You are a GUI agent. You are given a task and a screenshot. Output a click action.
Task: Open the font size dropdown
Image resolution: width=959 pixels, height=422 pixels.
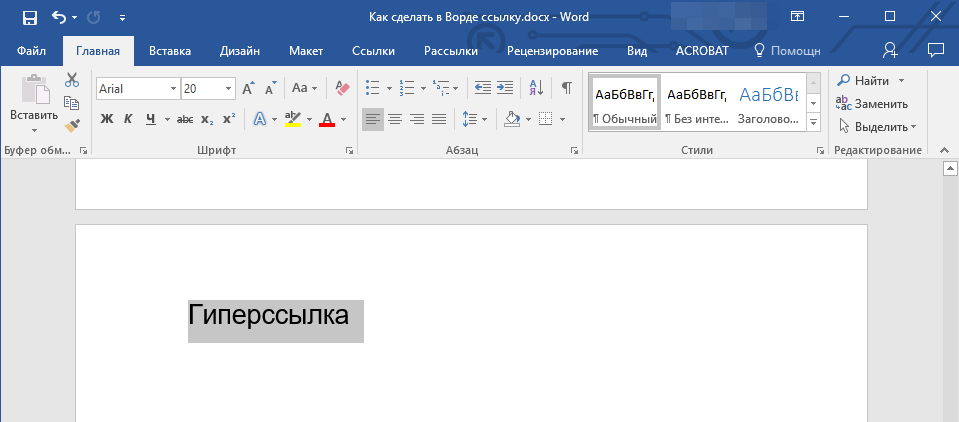229,89
